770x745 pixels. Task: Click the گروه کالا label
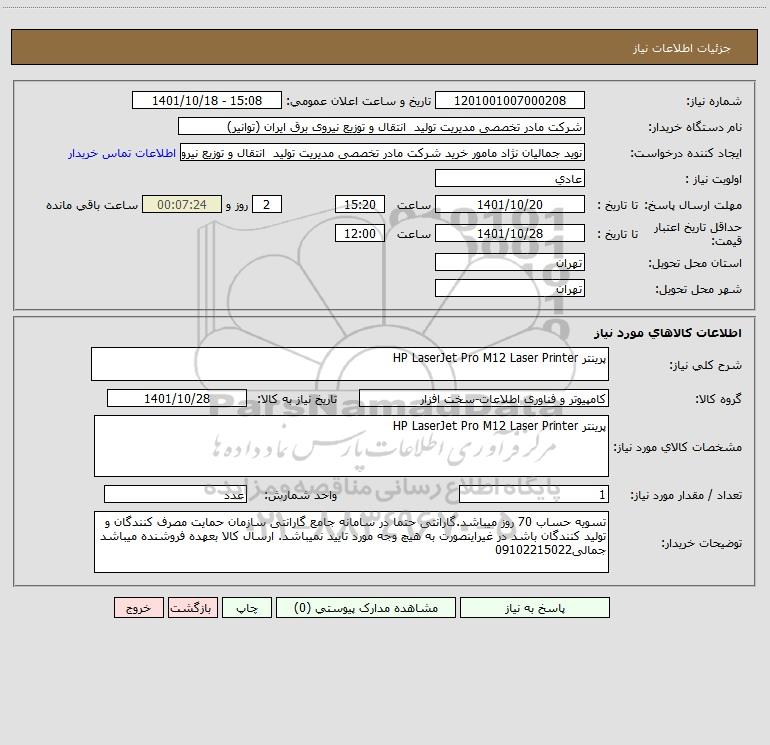718,399
